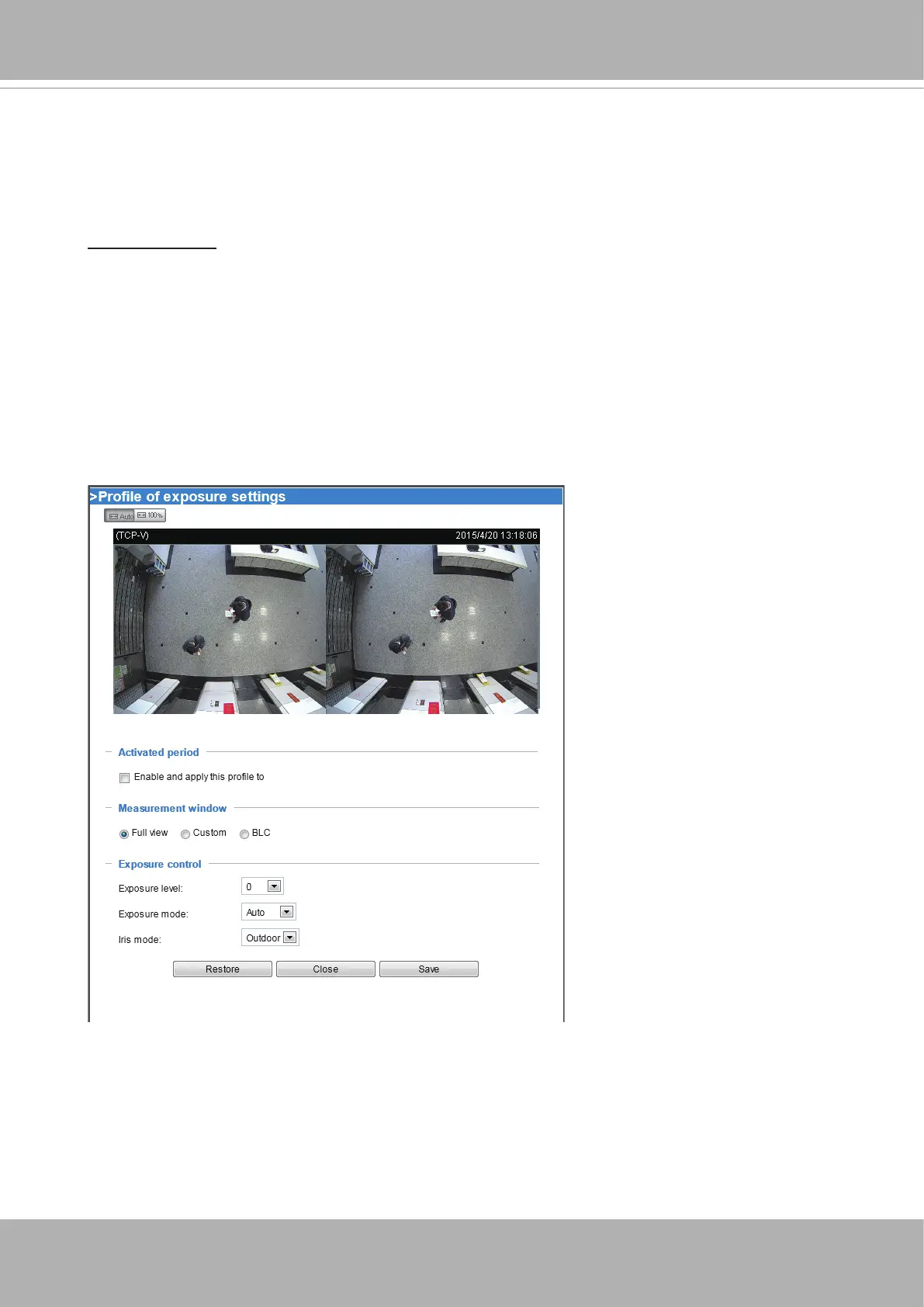Screen dimensions: 924x1307
Task: Click the Exposure level label
Action: coord(151,889)
